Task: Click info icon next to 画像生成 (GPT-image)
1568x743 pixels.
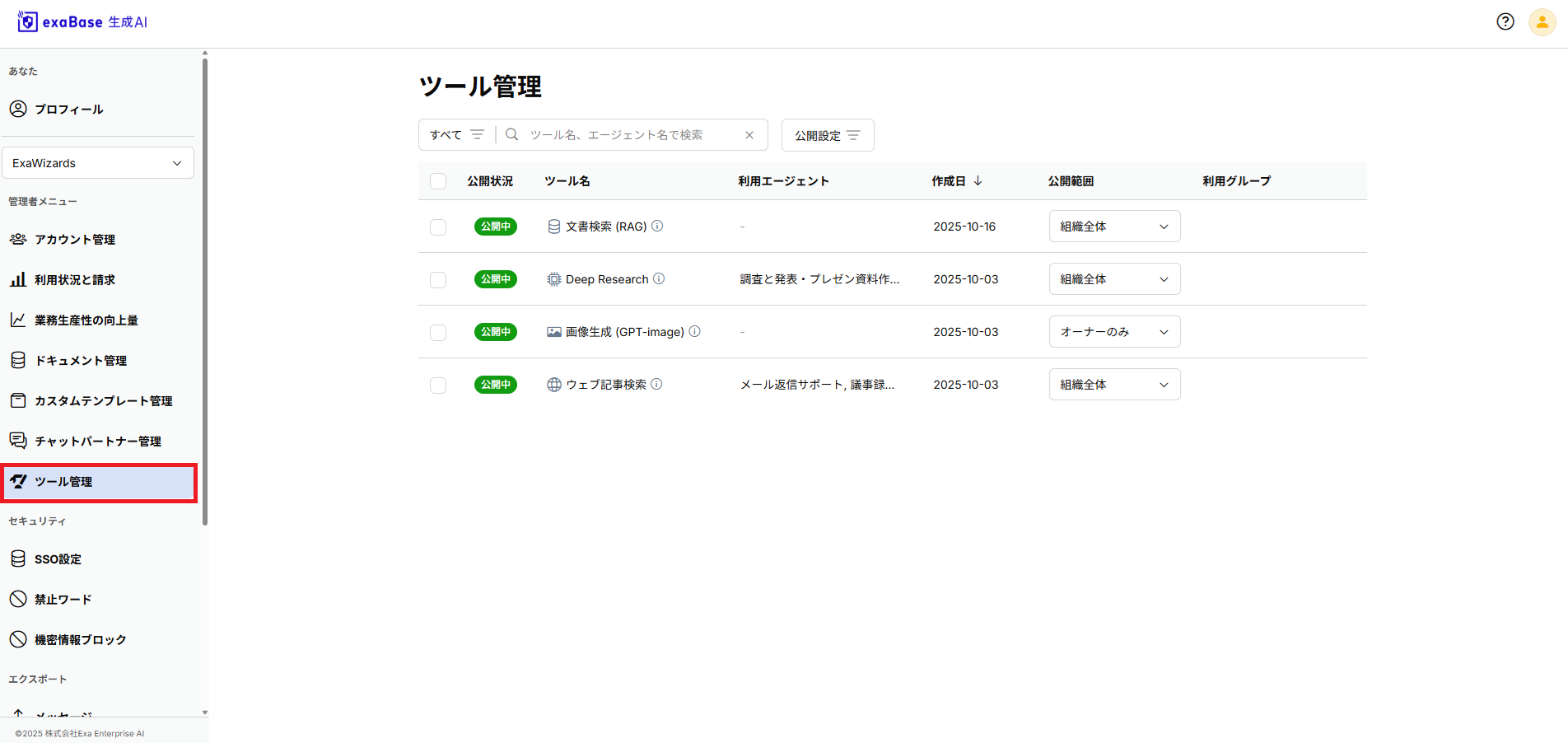Action: coord(694,331)
